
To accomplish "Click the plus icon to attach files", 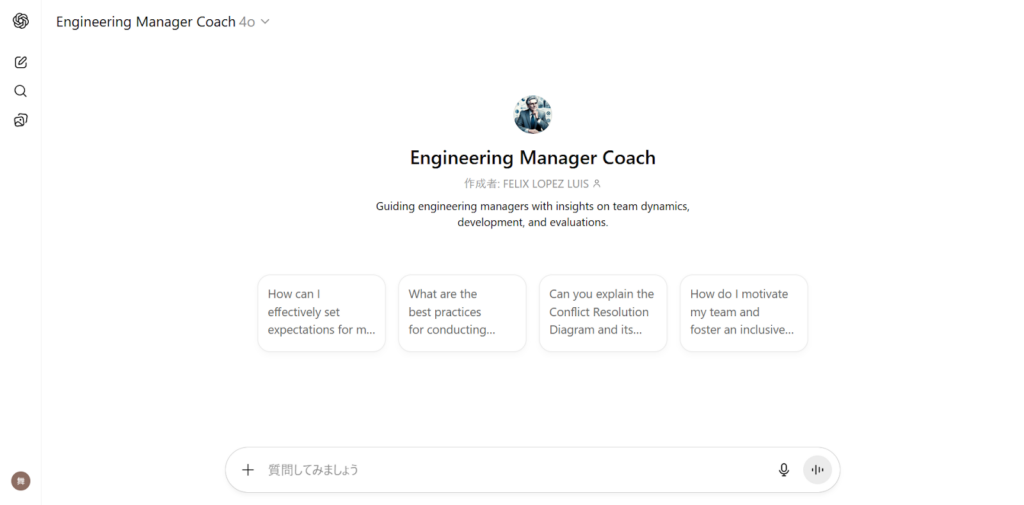I will click(248, 470).
